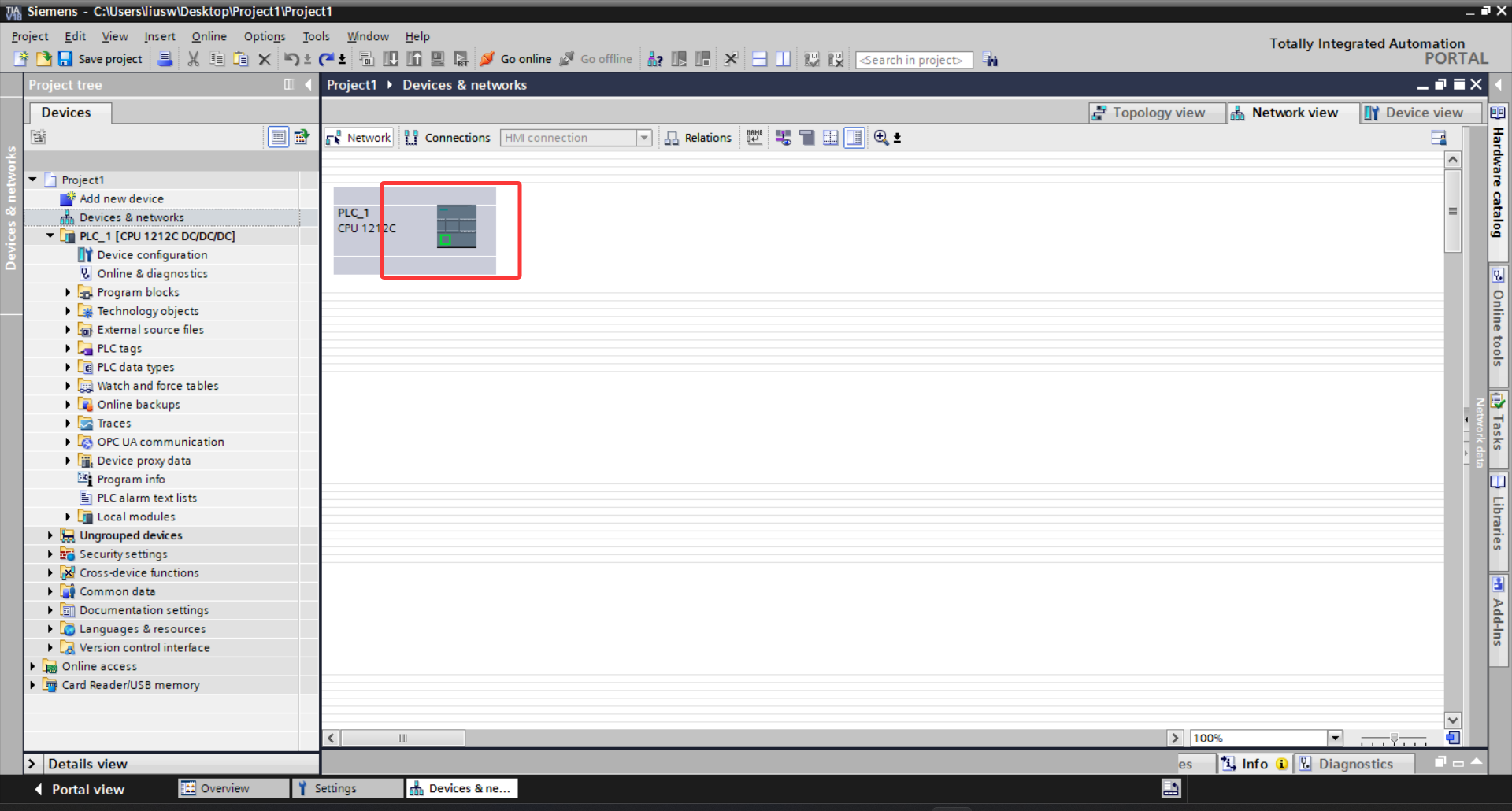The height and width of the screenshot is (811, 1512).
Task: Click the Upload from device icon
Action: coord(414,59)
